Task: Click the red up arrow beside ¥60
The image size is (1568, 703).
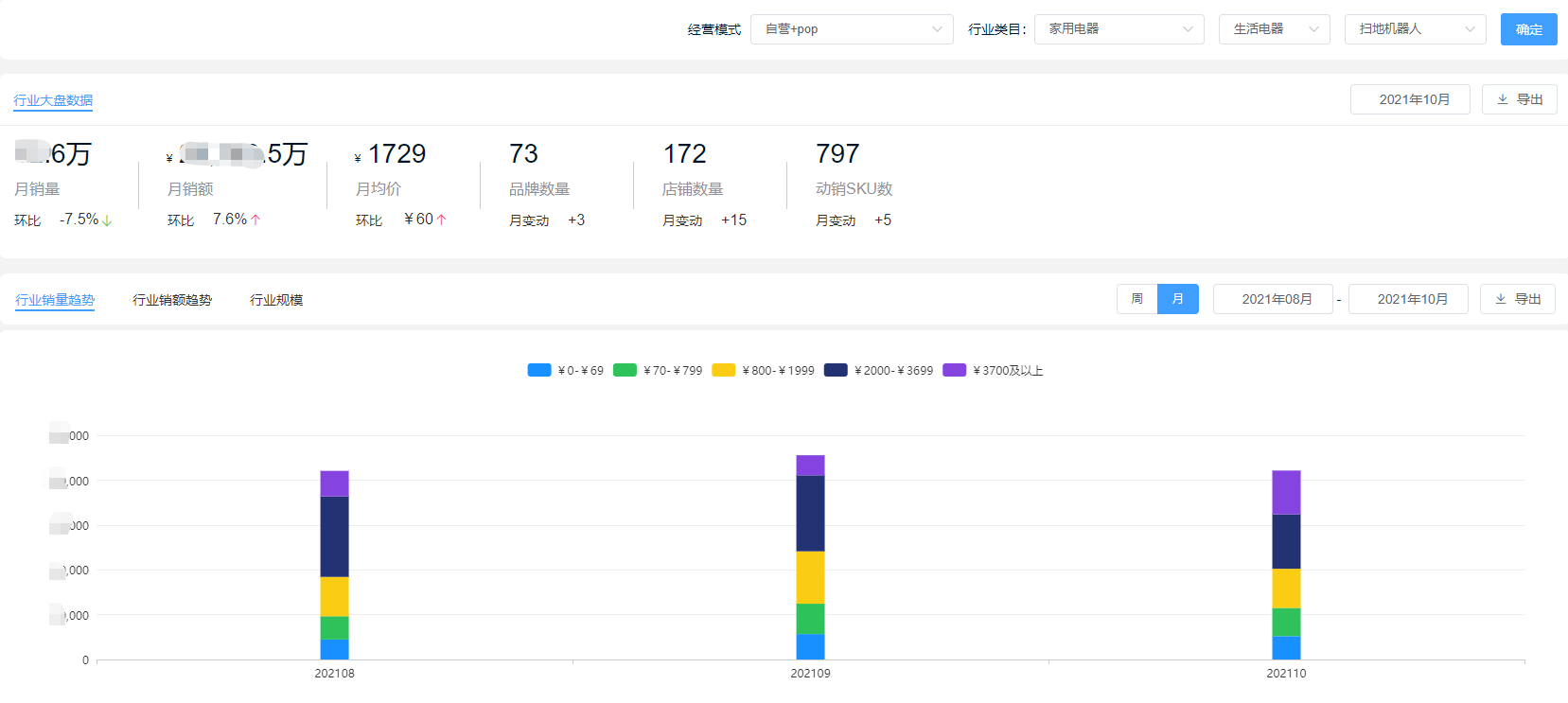Action: [441, 220]
